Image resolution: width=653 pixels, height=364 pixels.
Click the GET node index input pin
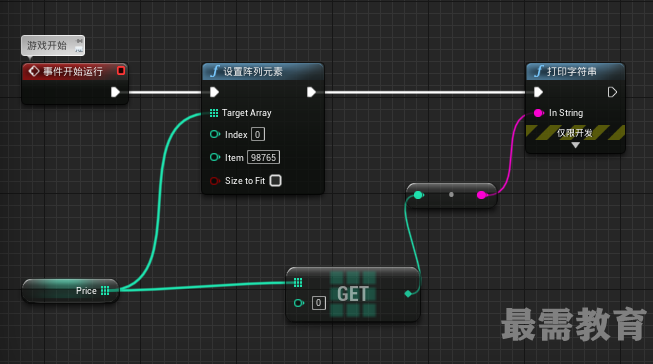[299, 303]
